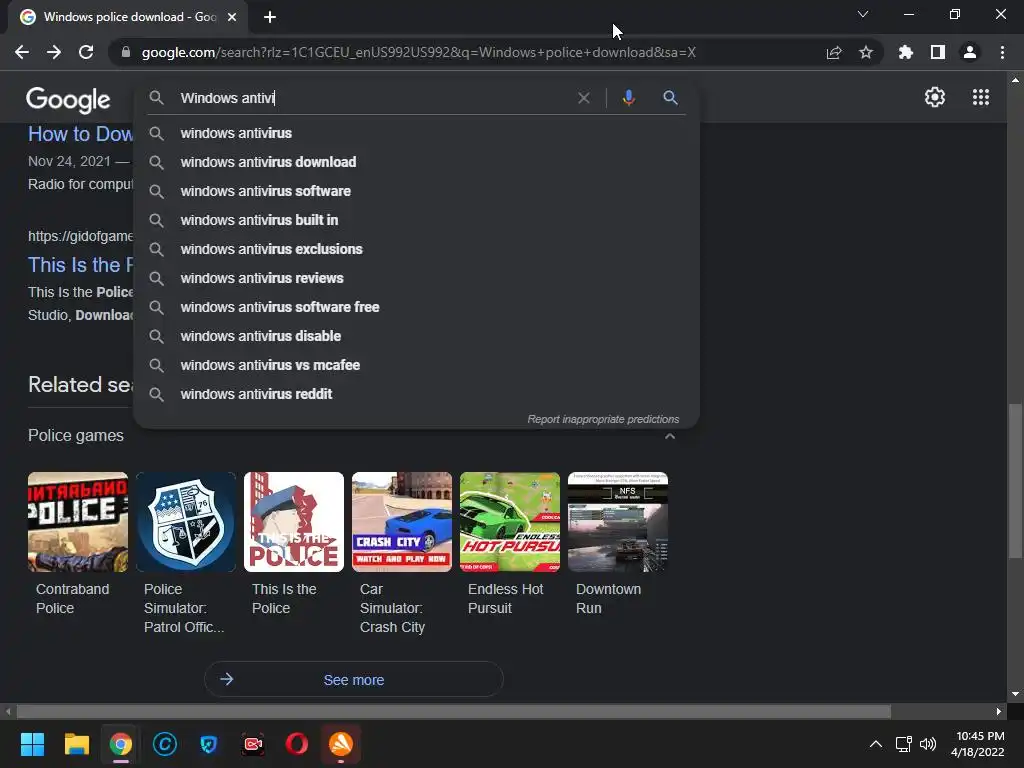
Task: Bookmark this page with the star icon
Action: [x=866, y=53]
